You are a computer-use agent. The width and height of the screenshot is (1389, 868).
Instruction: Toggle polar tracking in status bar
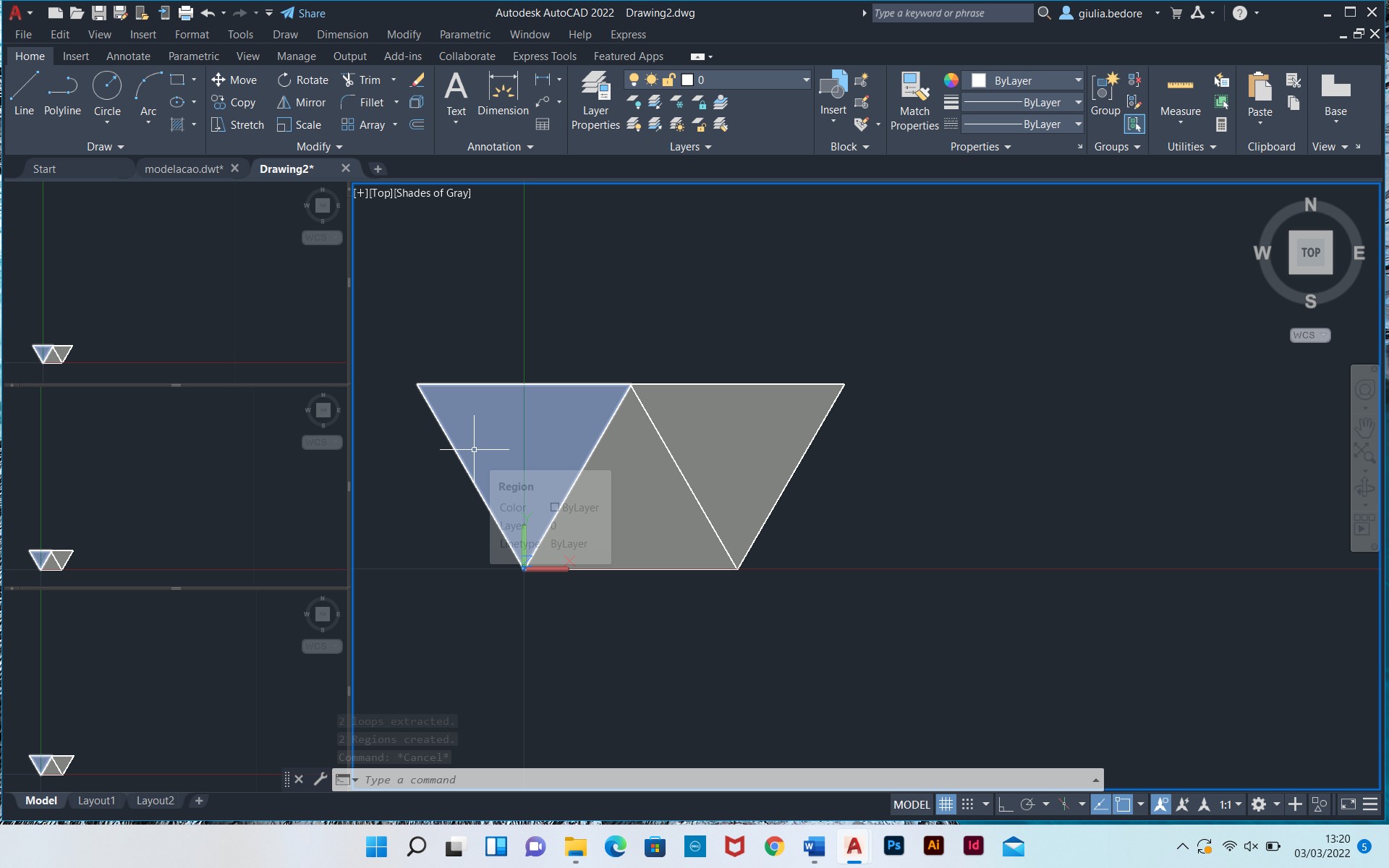point(1027,804)
